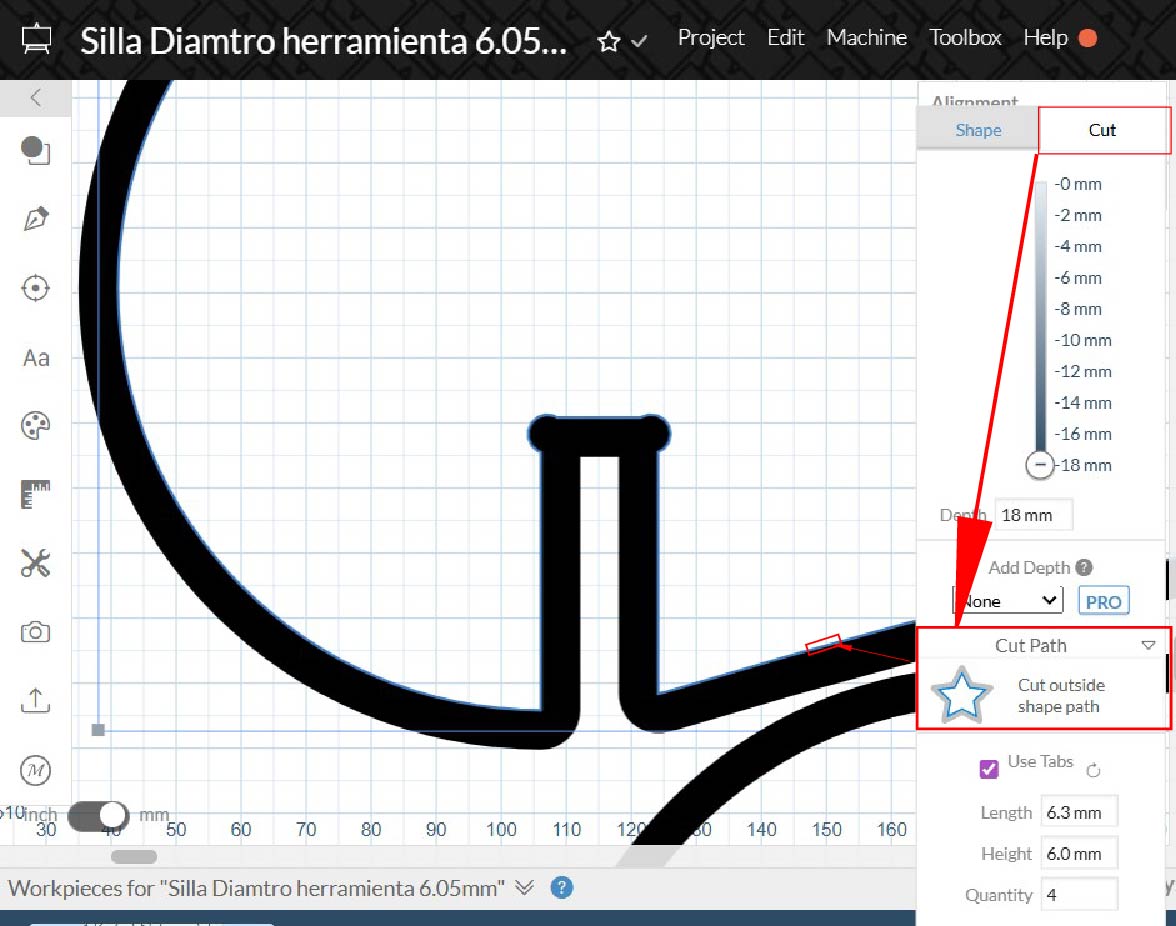Open the scissors tools icon
Viewport: 1176px width, 926px height.
(x=35, y=563)
